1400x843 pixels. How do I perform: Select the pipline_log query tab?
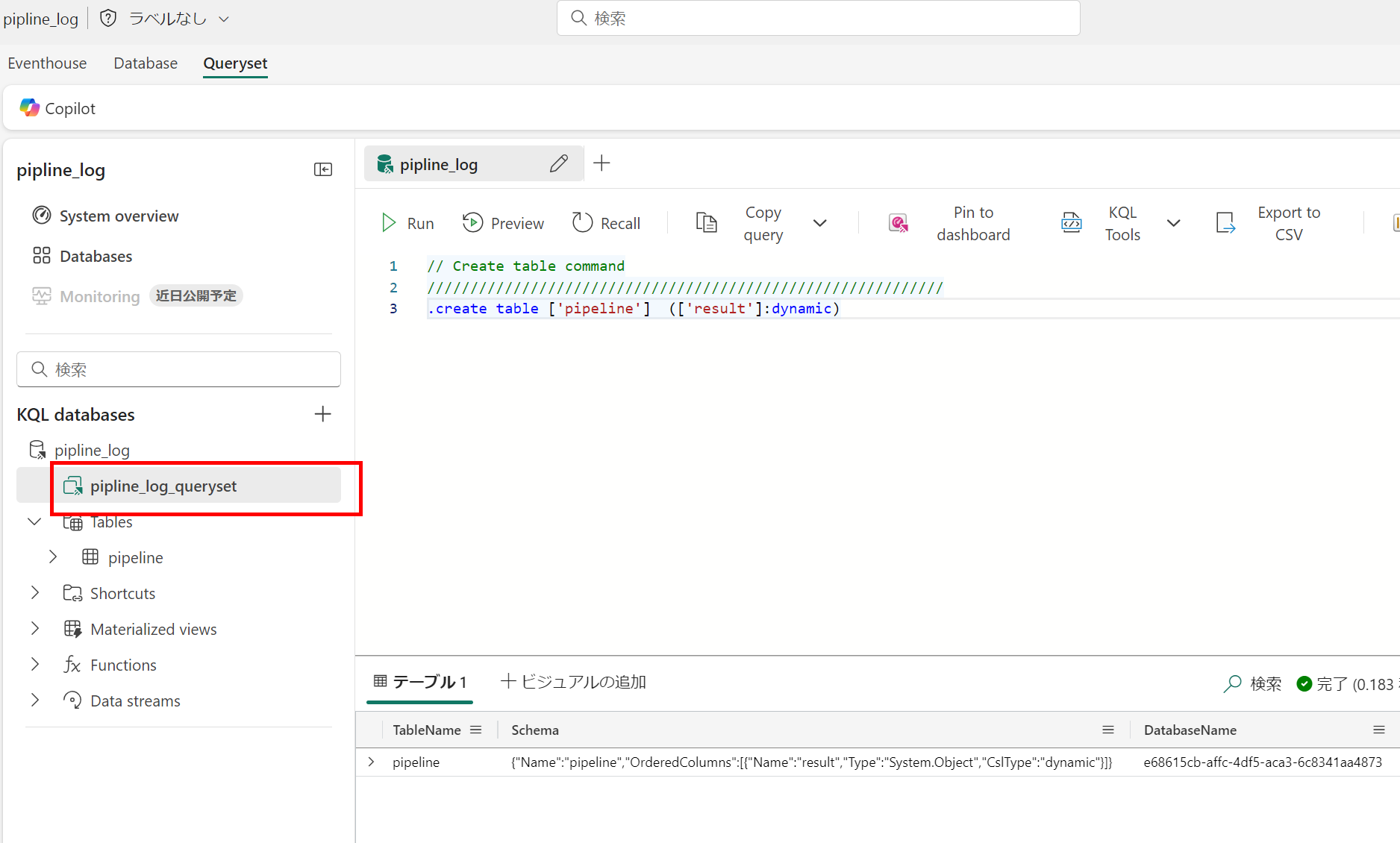click(x=474, y=163)
